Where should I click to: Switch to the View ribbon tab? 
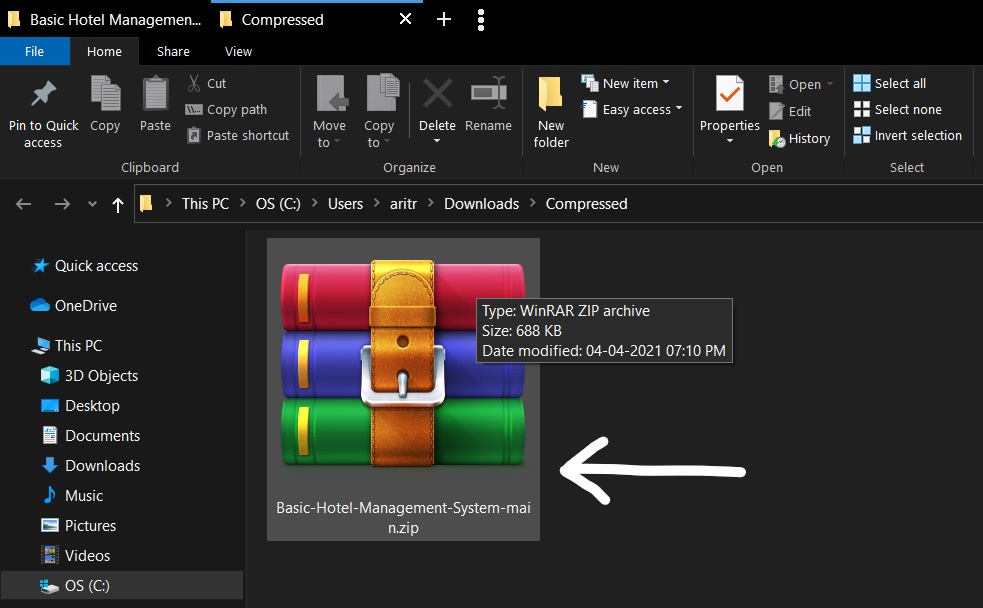point(238,51)
